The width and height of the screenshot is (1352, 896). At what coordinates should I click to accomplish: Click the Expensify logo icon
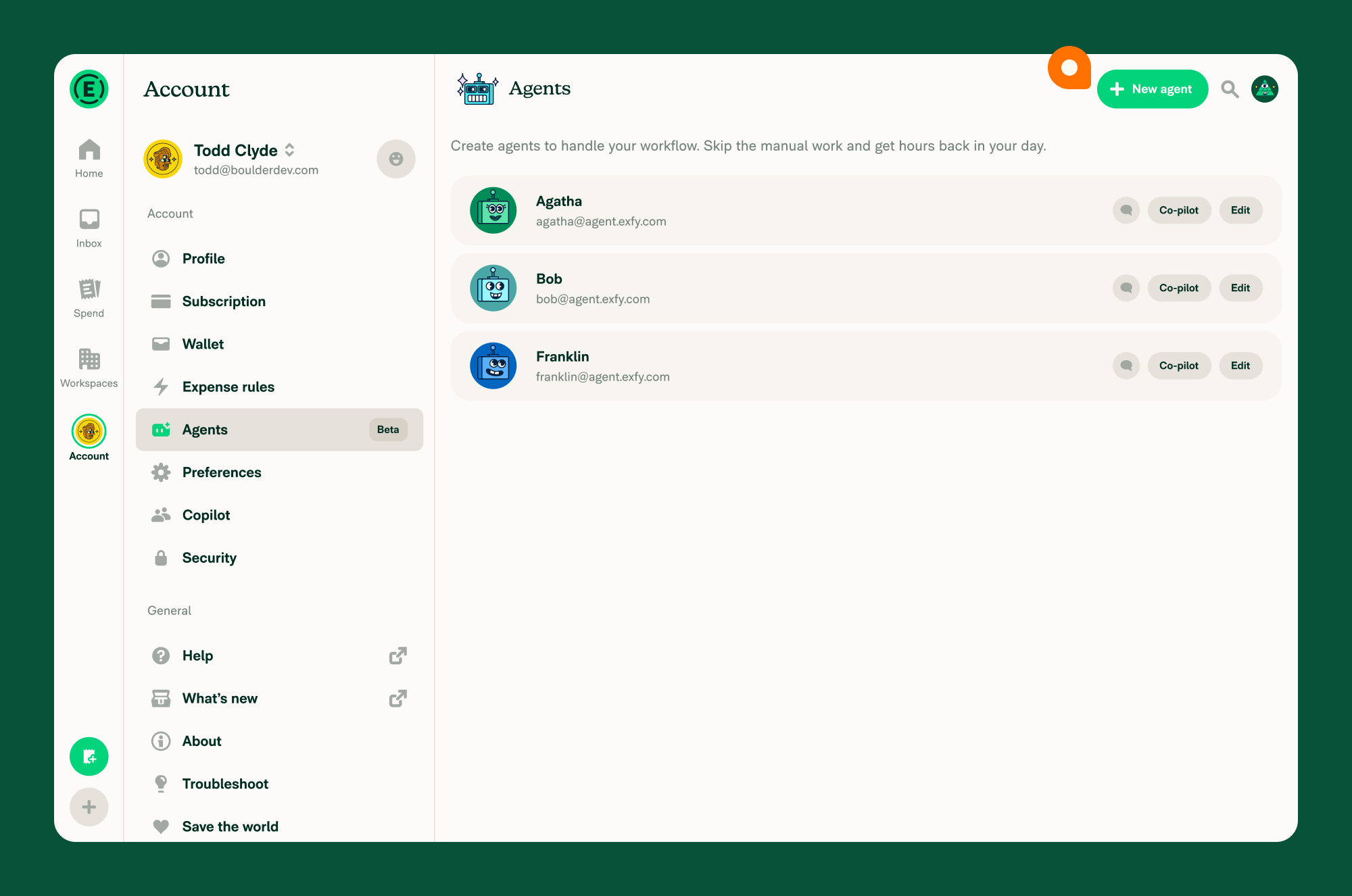click(89, 89)
